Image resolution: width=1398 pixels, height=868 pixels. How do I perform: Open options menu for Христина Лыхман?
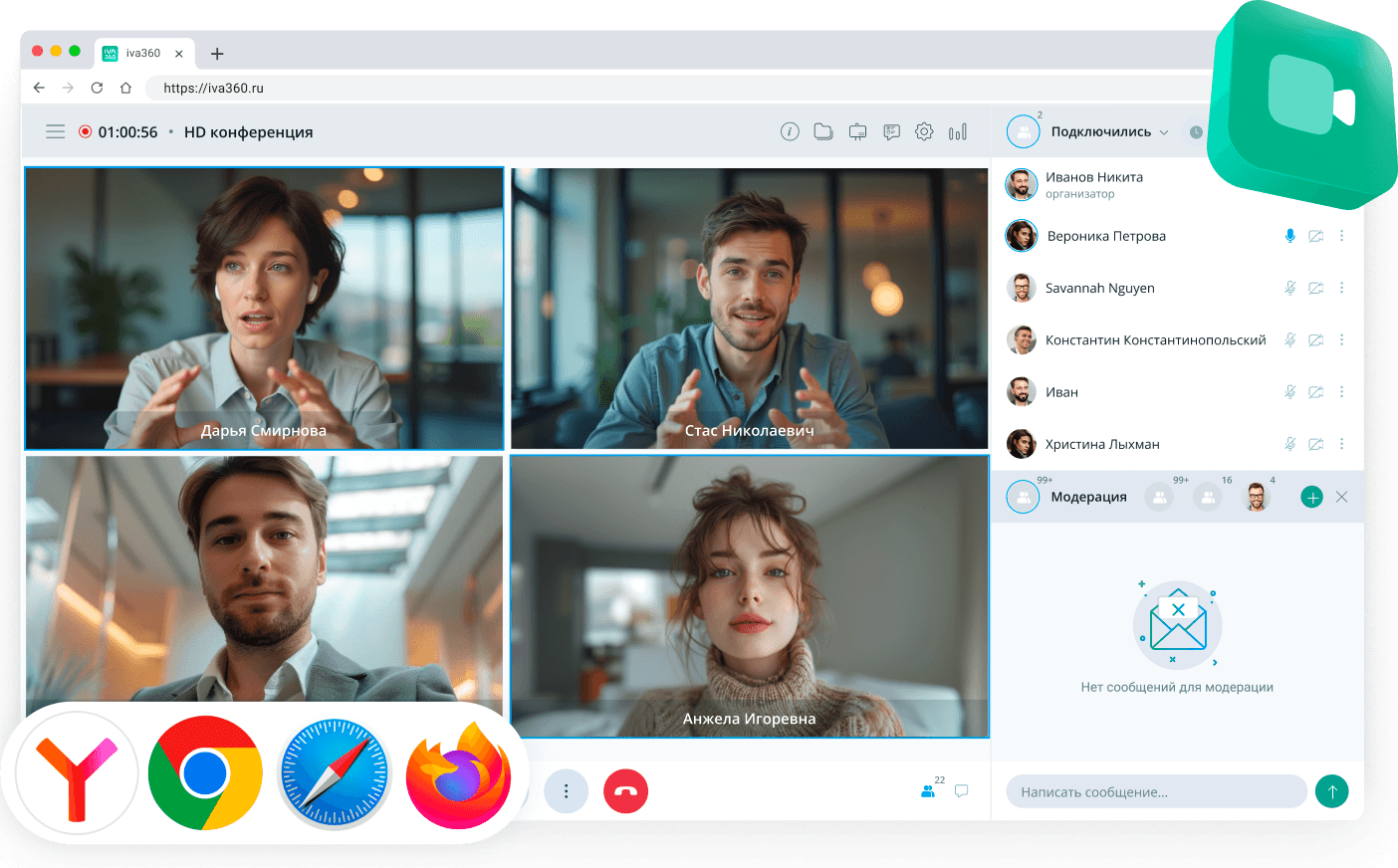[1341, 444]
